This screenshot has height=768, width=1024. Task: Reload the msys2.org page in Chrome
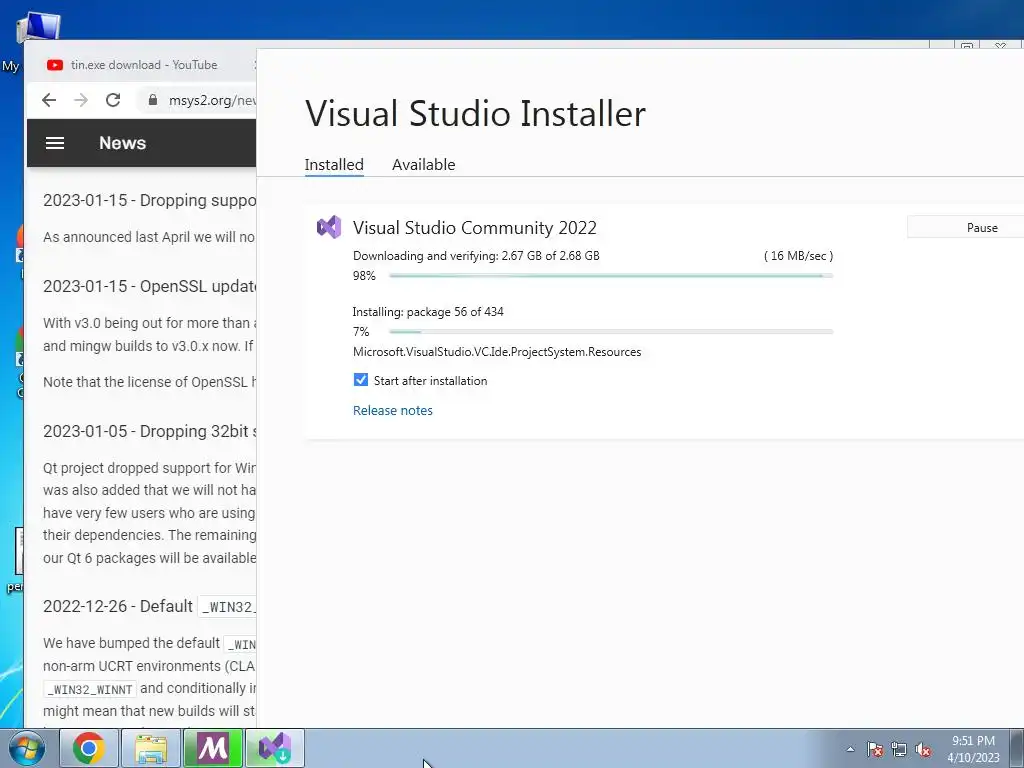coord(113,100)
